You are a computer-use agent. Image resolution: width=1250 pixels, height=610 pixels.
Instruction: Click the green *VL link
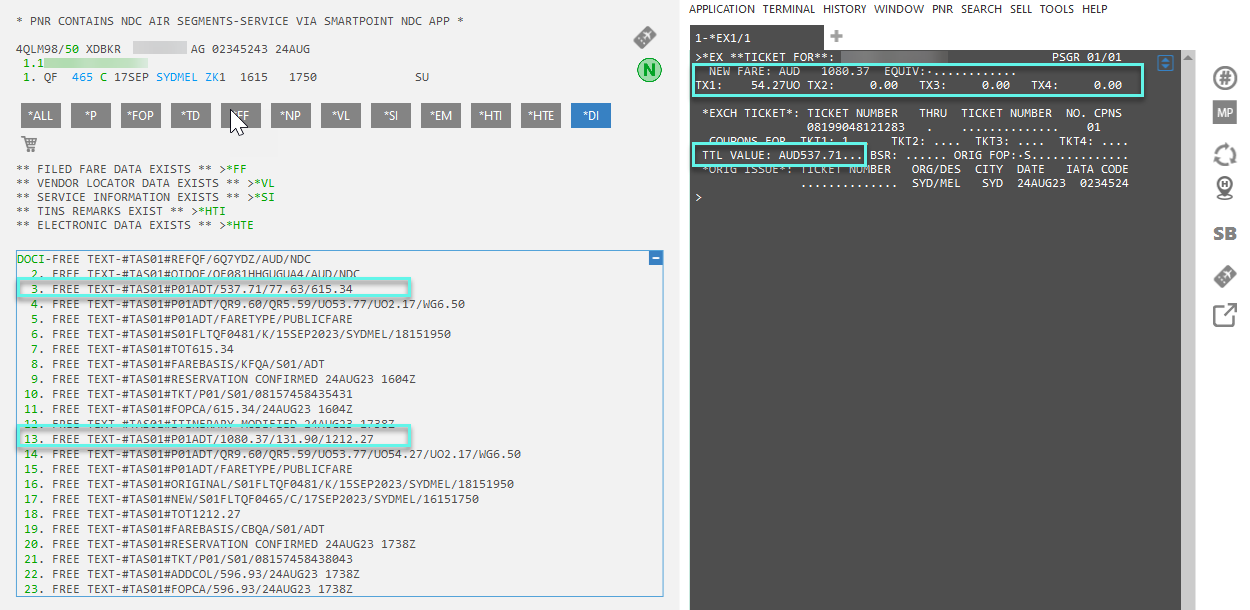click(x=265, y=183)
